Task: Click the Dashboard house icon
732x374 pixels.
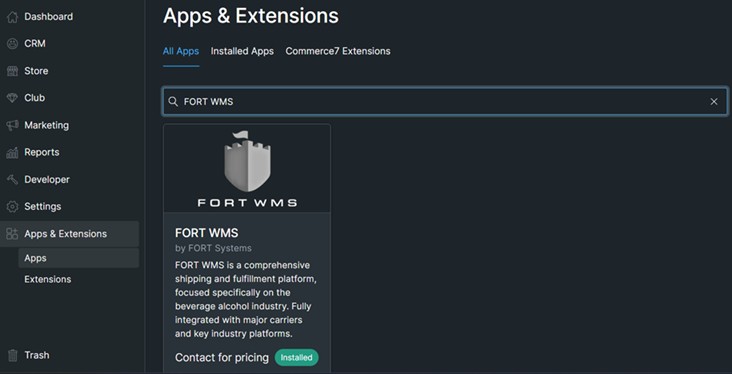Action: coord(12,17)
